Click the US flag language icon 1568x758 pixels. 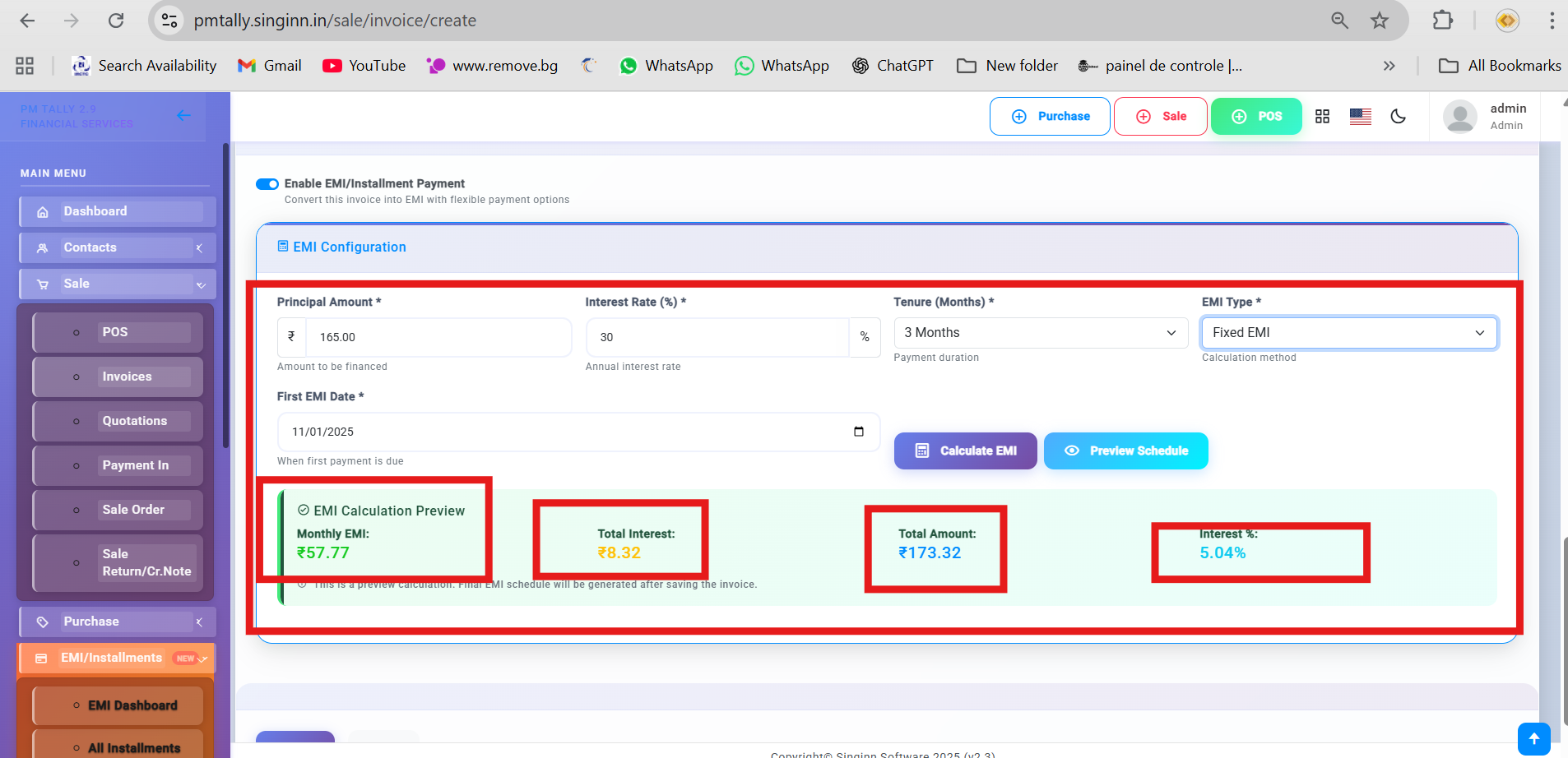pos(1360,117)
